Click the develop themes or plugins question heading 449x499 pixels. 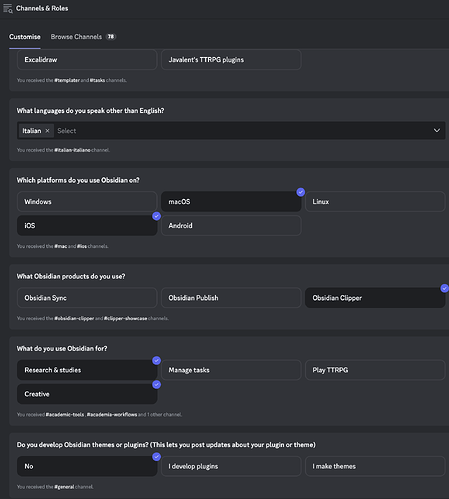coord(166,445)
